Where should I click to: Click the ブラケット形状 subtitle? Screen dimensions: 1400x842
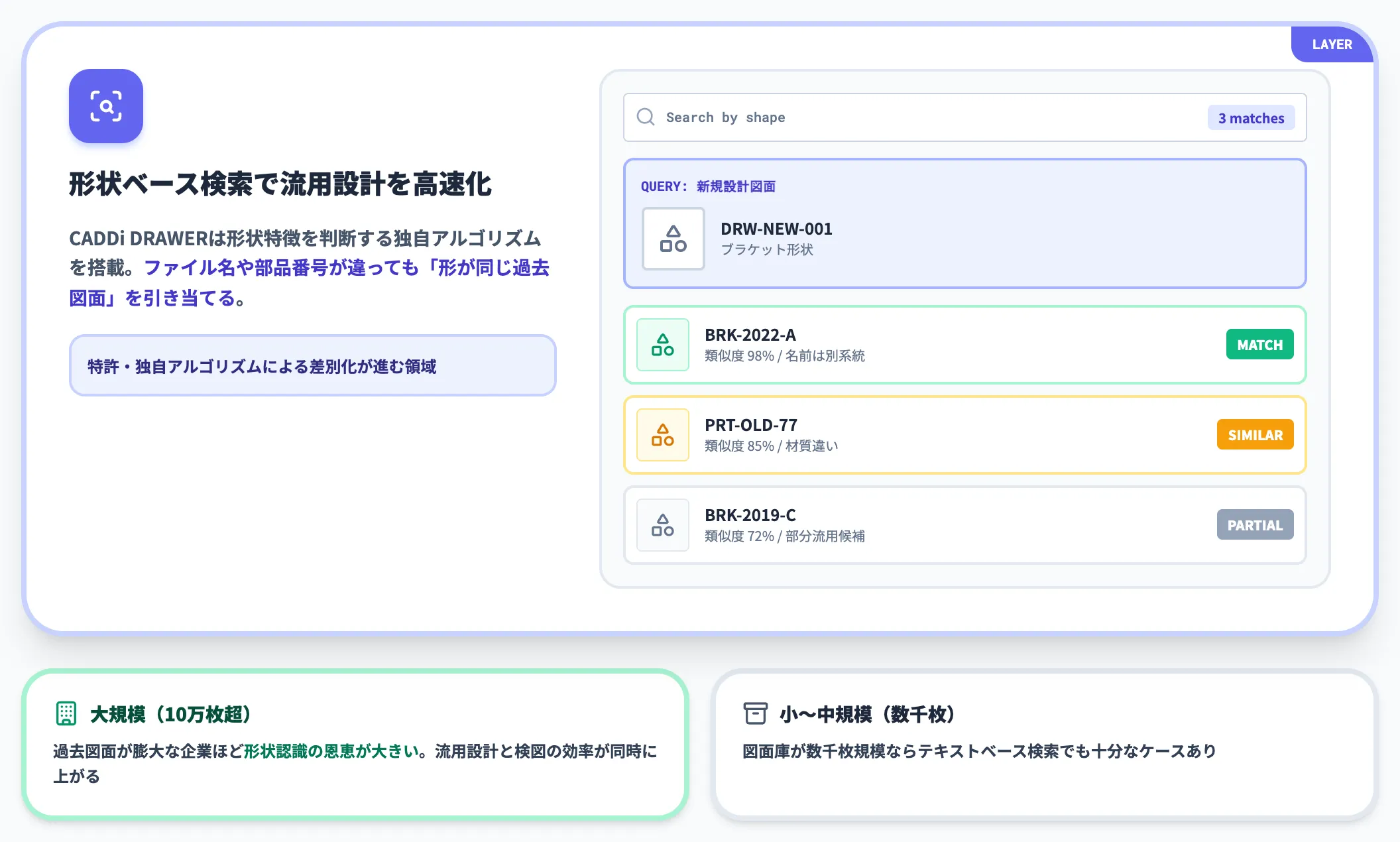(x=767, y=250)
